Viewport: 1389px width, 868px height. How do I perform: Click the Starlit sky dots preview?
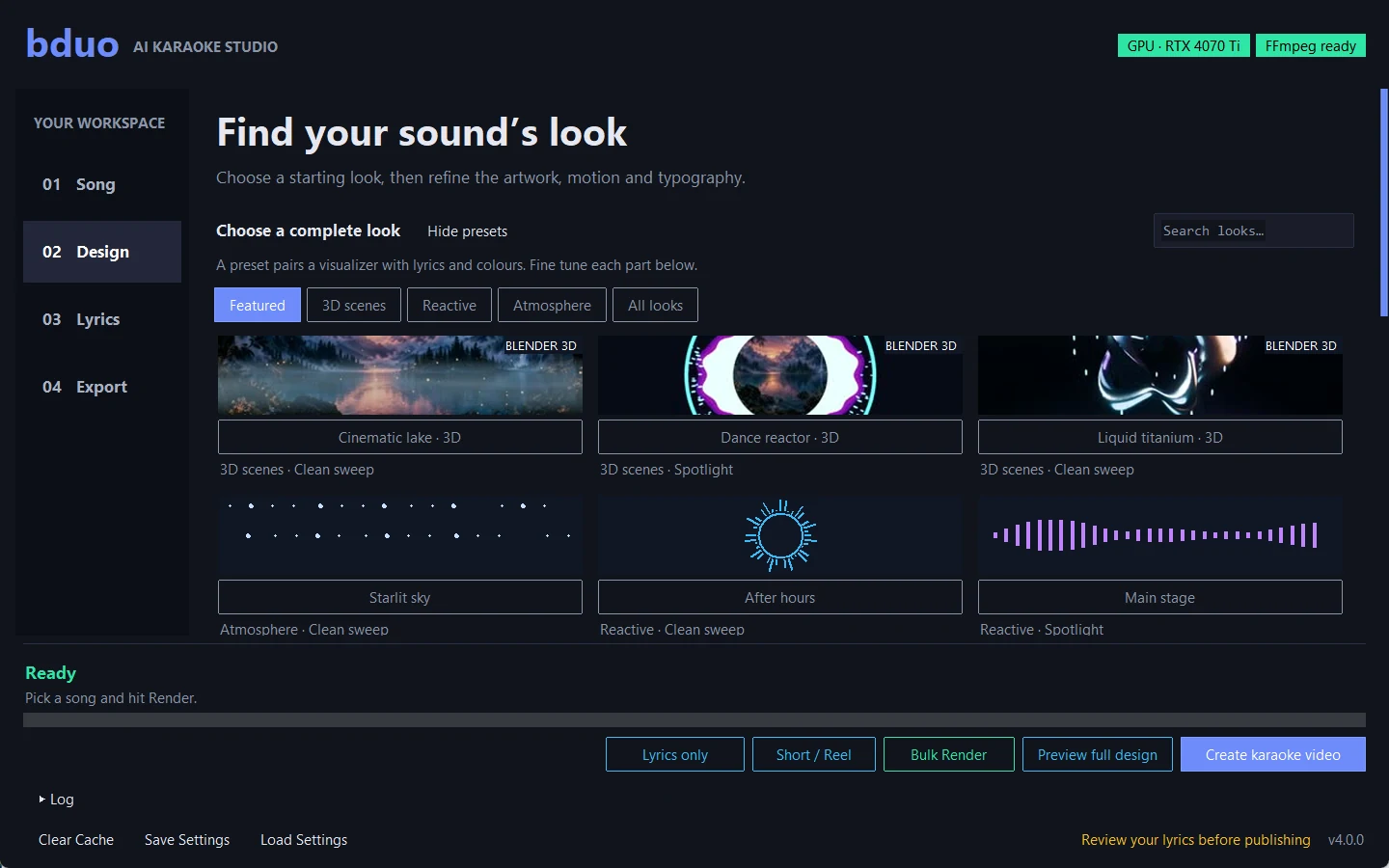[400, 535]
